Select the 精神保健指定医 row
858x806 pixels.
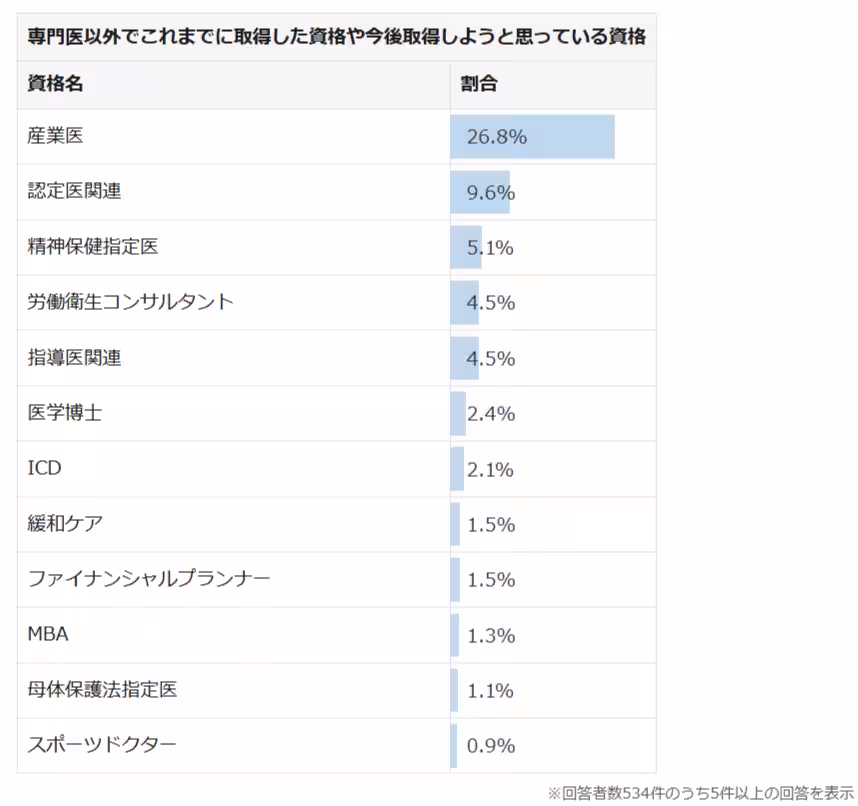click(337, 247)
